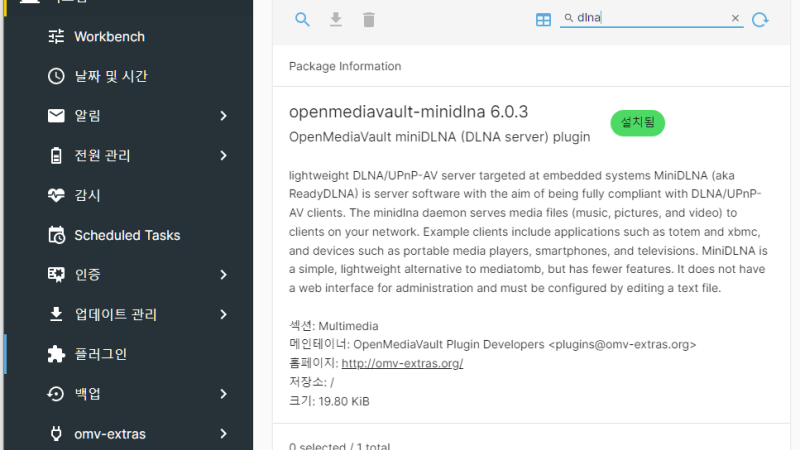Image resolution: width=800 pixels, height=450 pixels.
Task: Click the small magnifier inside search field
Action: coord(568,18)
